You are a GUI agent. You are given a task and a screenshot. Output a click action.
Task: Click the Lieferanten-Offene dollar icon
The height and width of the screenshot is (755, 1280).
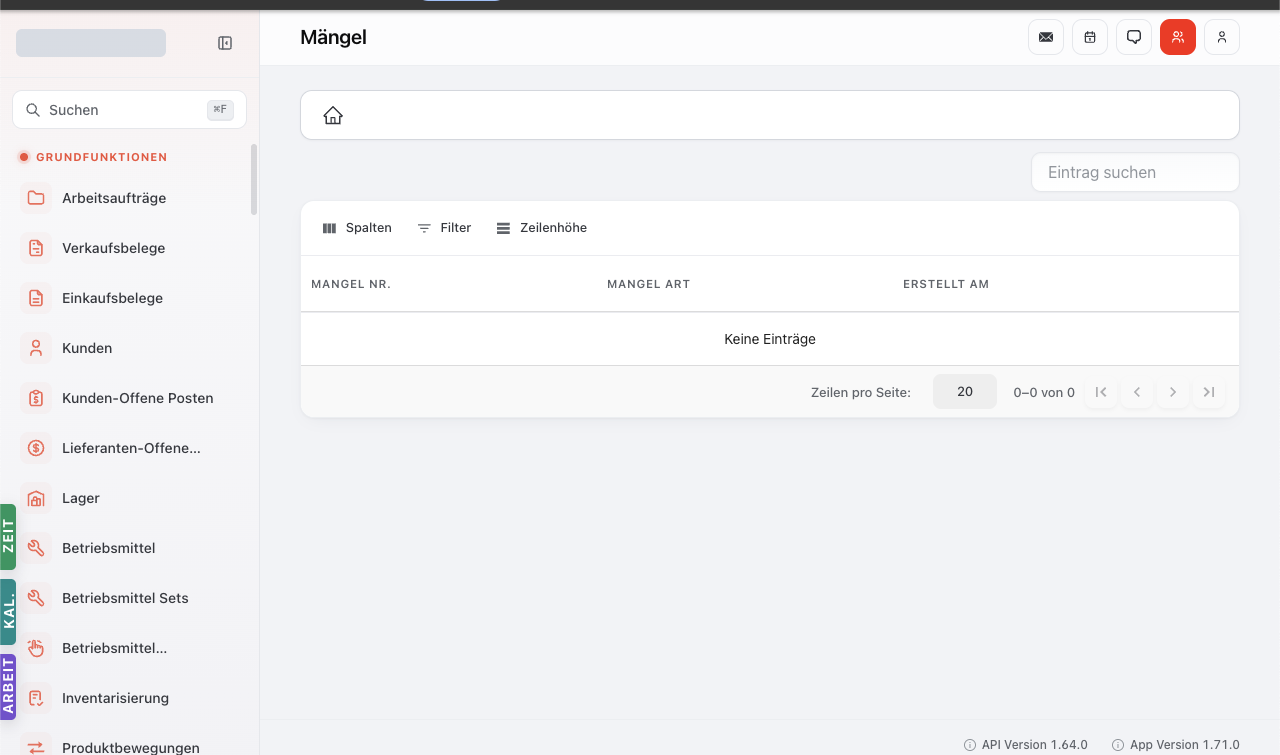36,448
